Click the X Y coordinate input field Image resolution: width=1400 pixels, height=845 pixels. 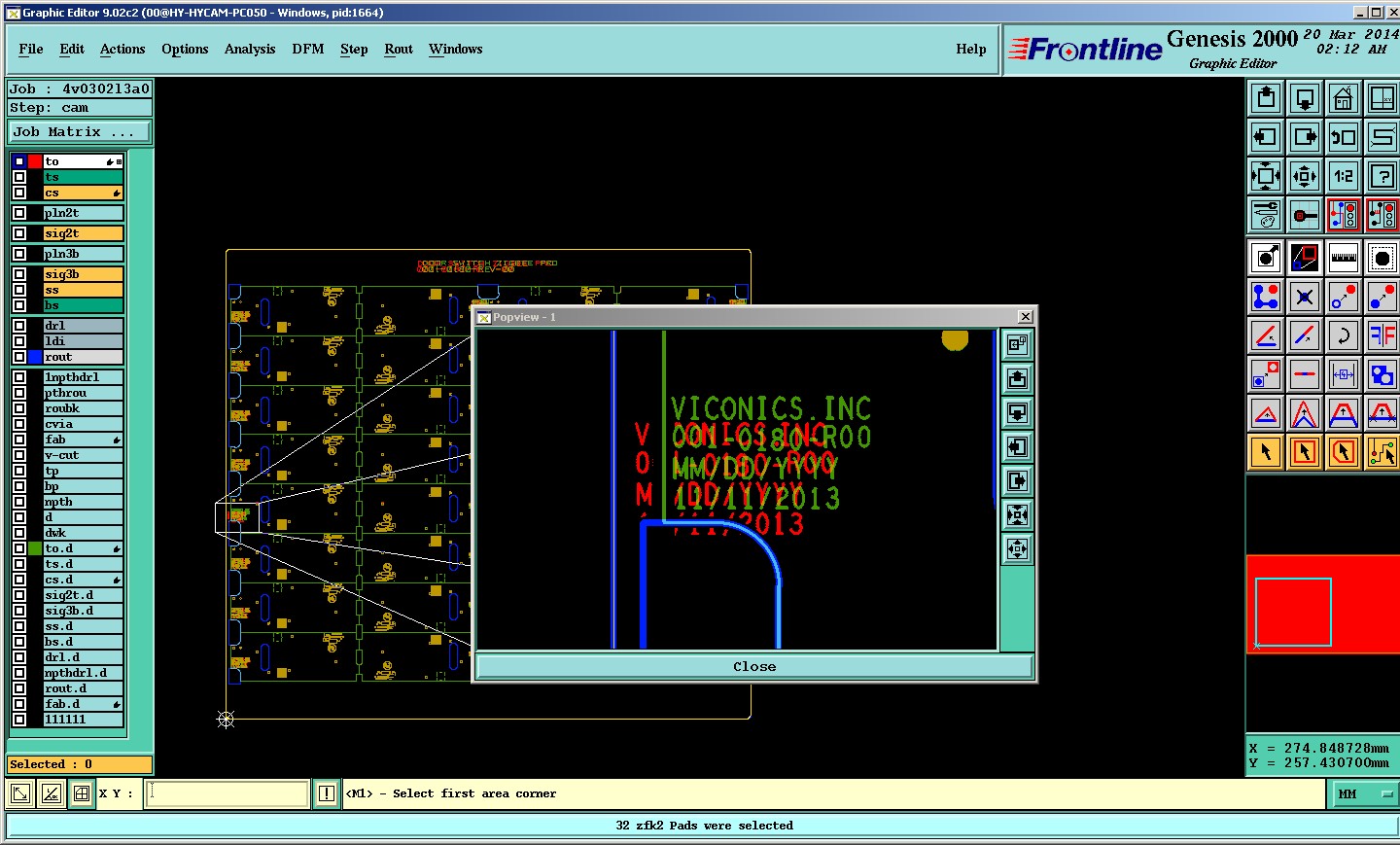(x=227, y=793)
